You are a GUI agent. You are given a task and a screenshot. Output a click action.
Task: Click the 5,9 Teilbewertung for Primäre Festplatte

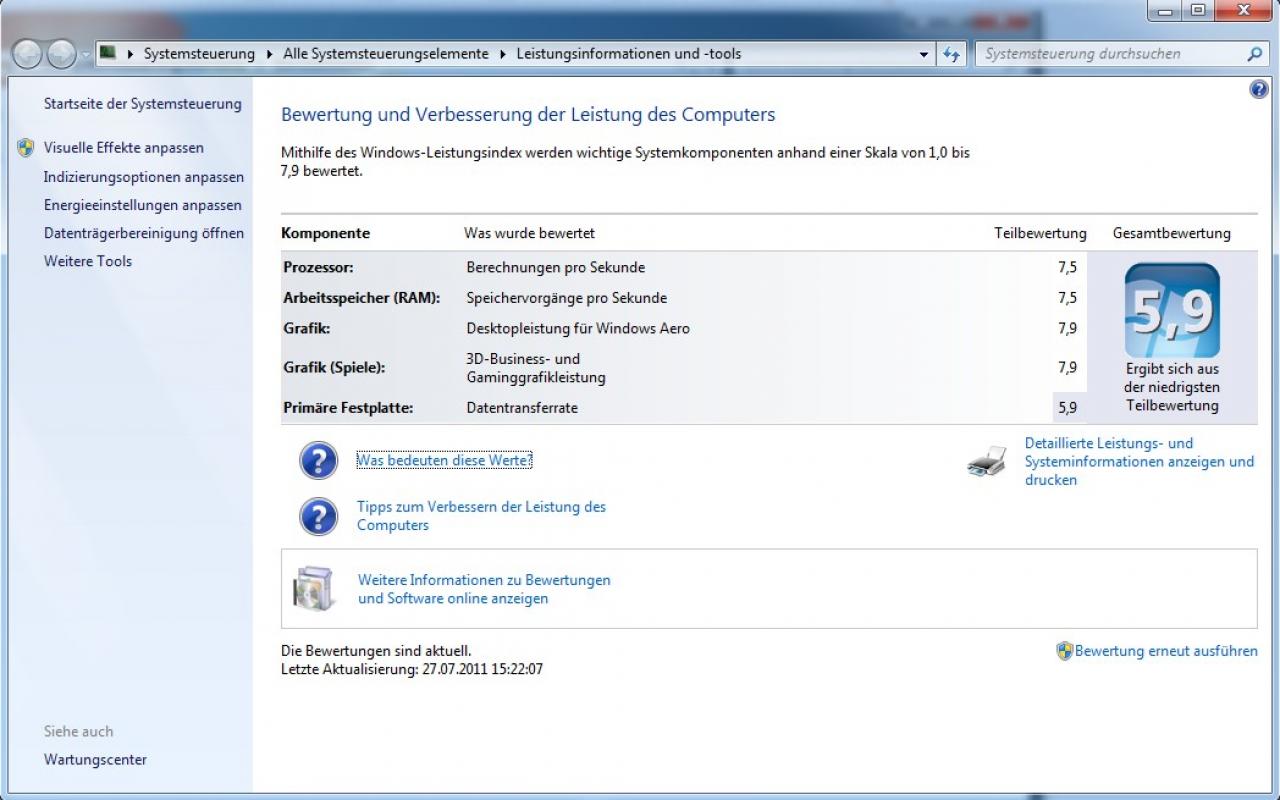coord(1067,408)
